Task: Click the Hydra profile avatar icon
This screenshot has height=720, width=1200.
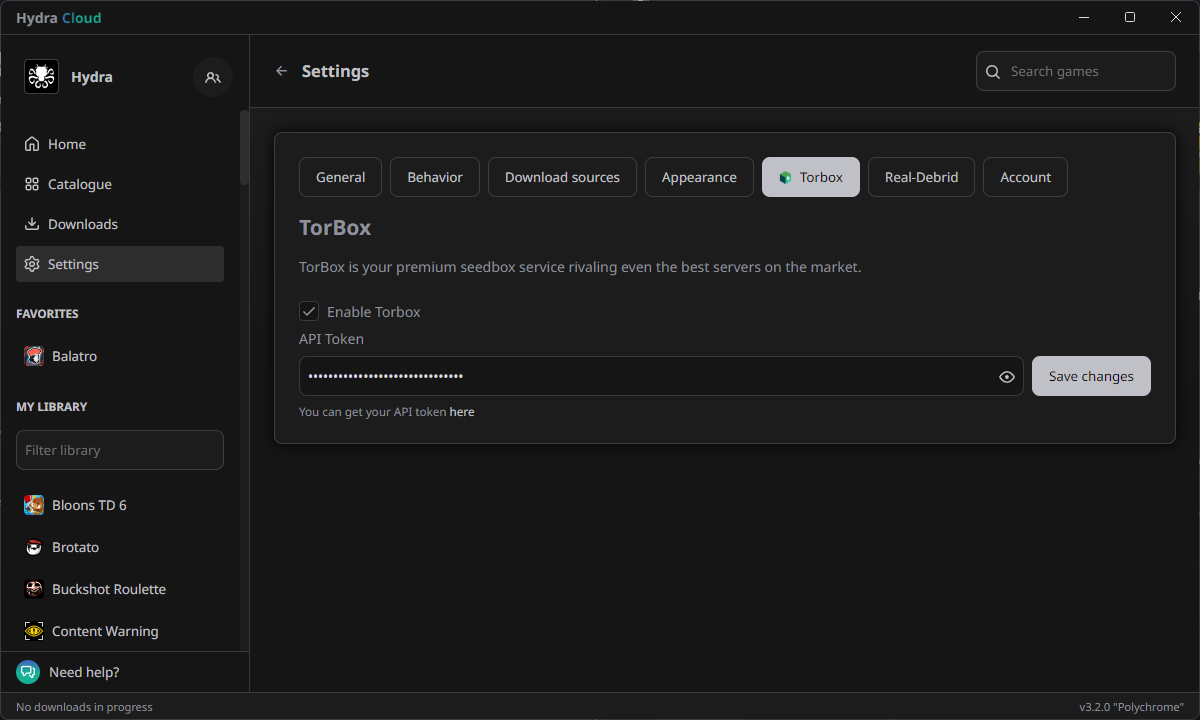Action: click(x=41, y=77)
